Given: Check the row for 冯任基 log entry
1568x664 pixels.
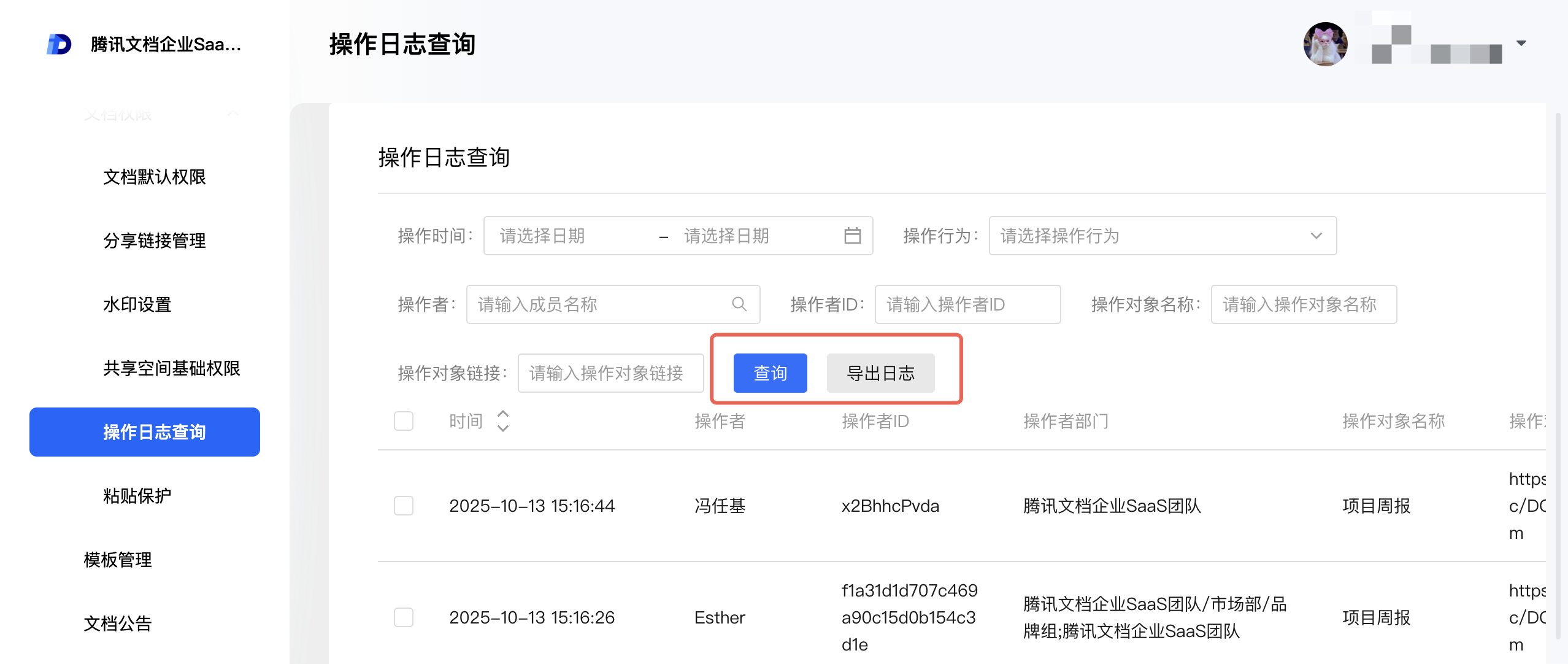Looking at the screenshot, I should (x=404, y=506).
